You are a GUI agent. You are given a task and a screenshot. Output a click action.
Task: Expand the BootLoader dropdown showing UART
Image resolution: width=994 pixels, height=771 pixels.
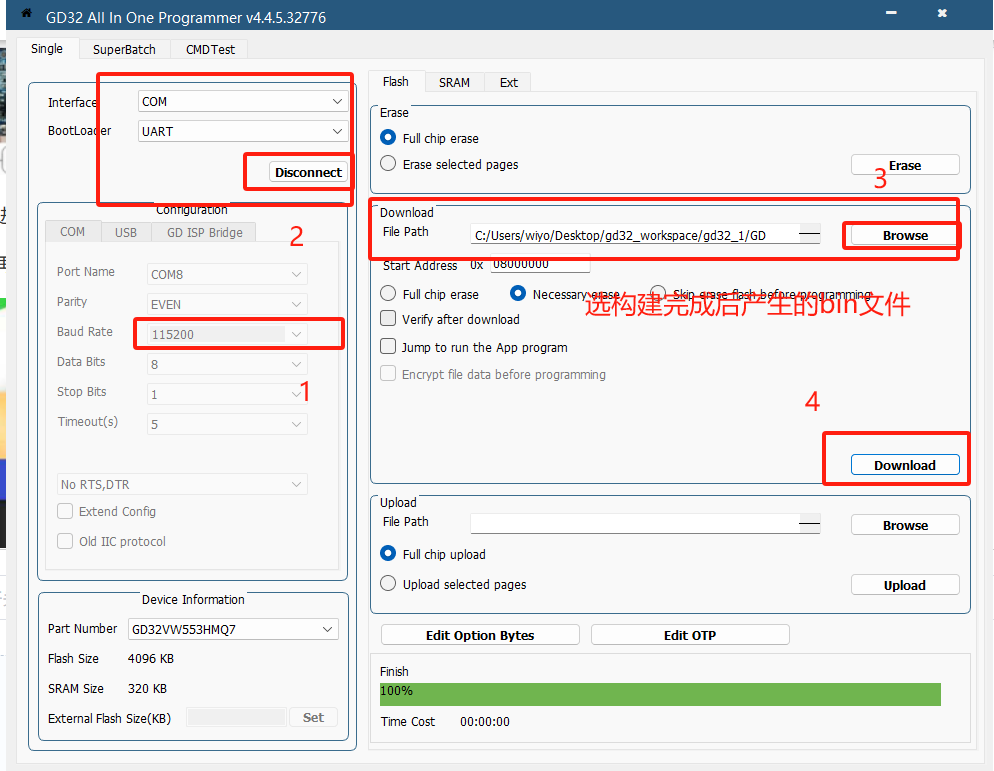pos(243,131)
